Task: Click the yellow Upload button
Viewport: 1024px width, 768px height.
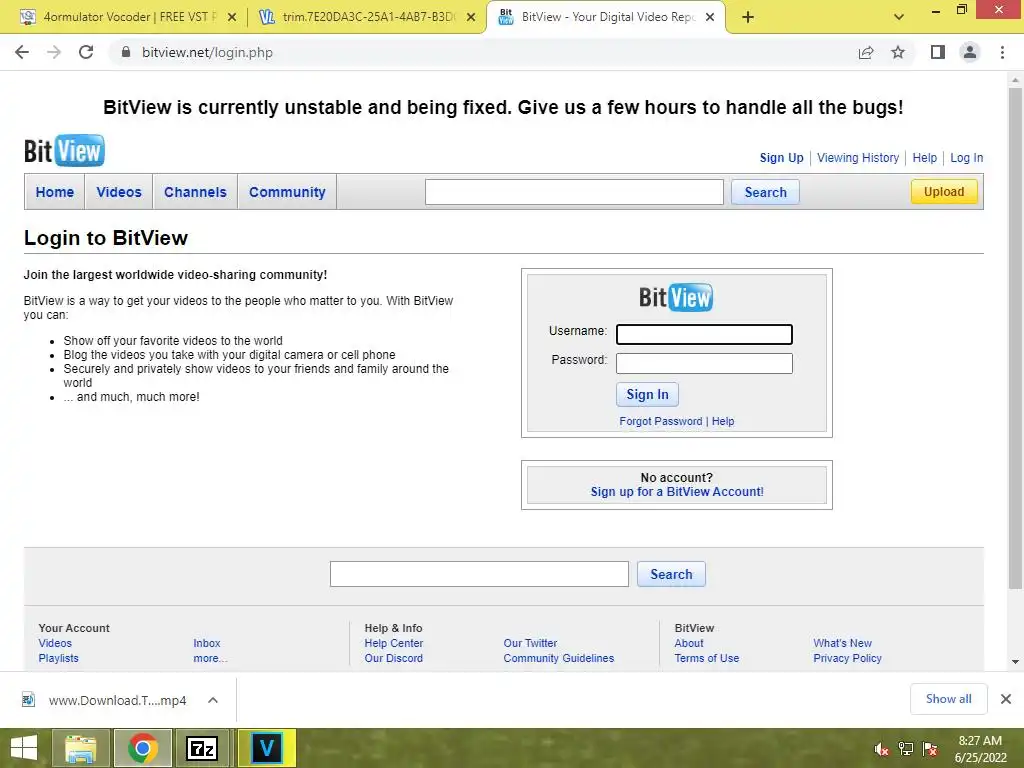Action: point(944,191)
